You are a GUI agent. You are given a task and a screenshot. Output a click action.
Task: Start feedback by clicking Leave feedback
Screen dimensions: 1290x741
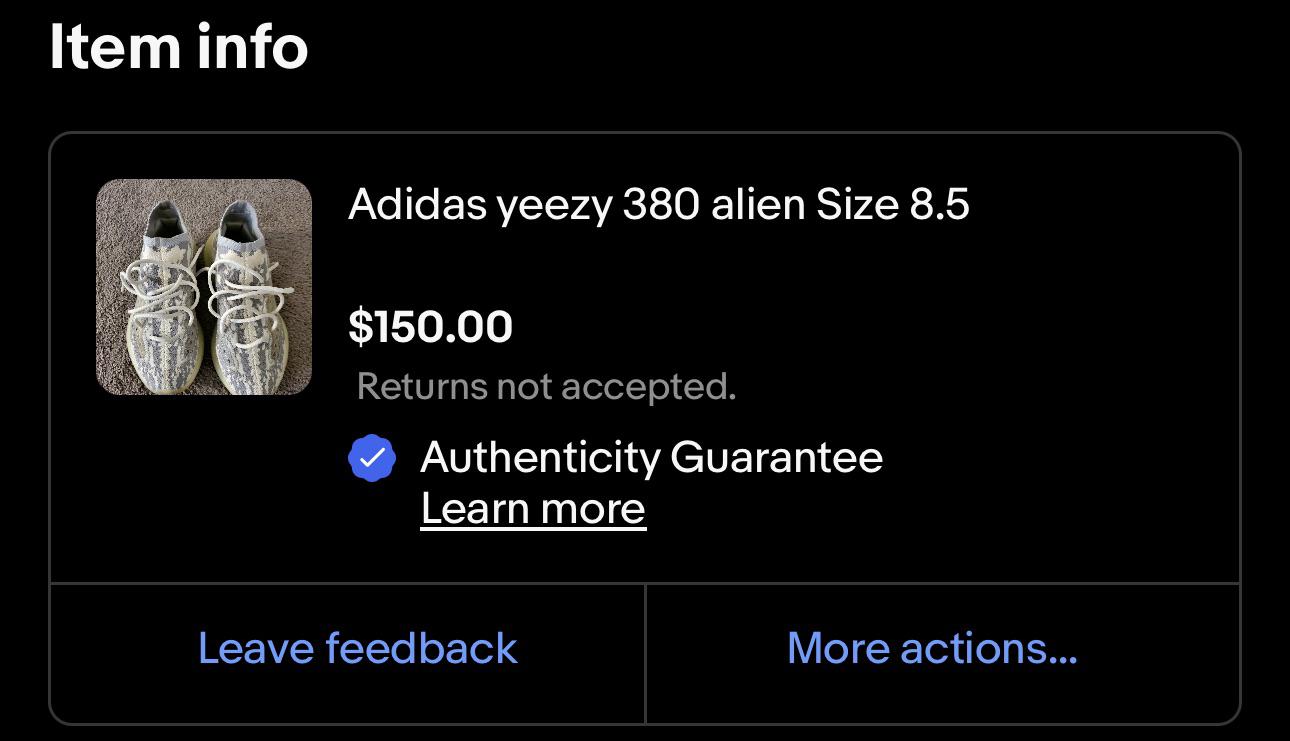tap(357, 648)
